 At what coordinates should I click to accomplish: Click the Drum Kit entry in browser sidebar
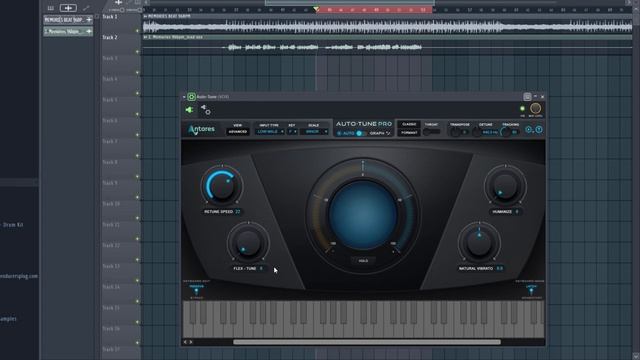[x=13, y=225]
